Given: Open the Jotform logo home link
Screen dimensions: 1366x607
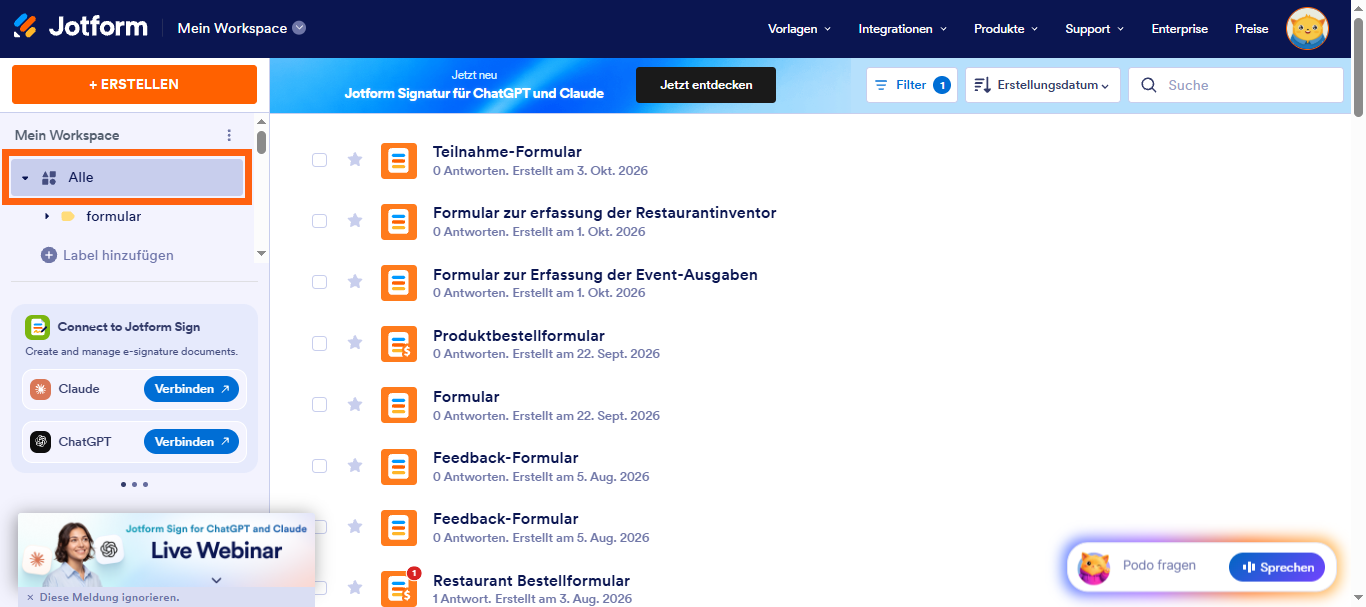Looking at the screenshot, I should tap(80, 27).
